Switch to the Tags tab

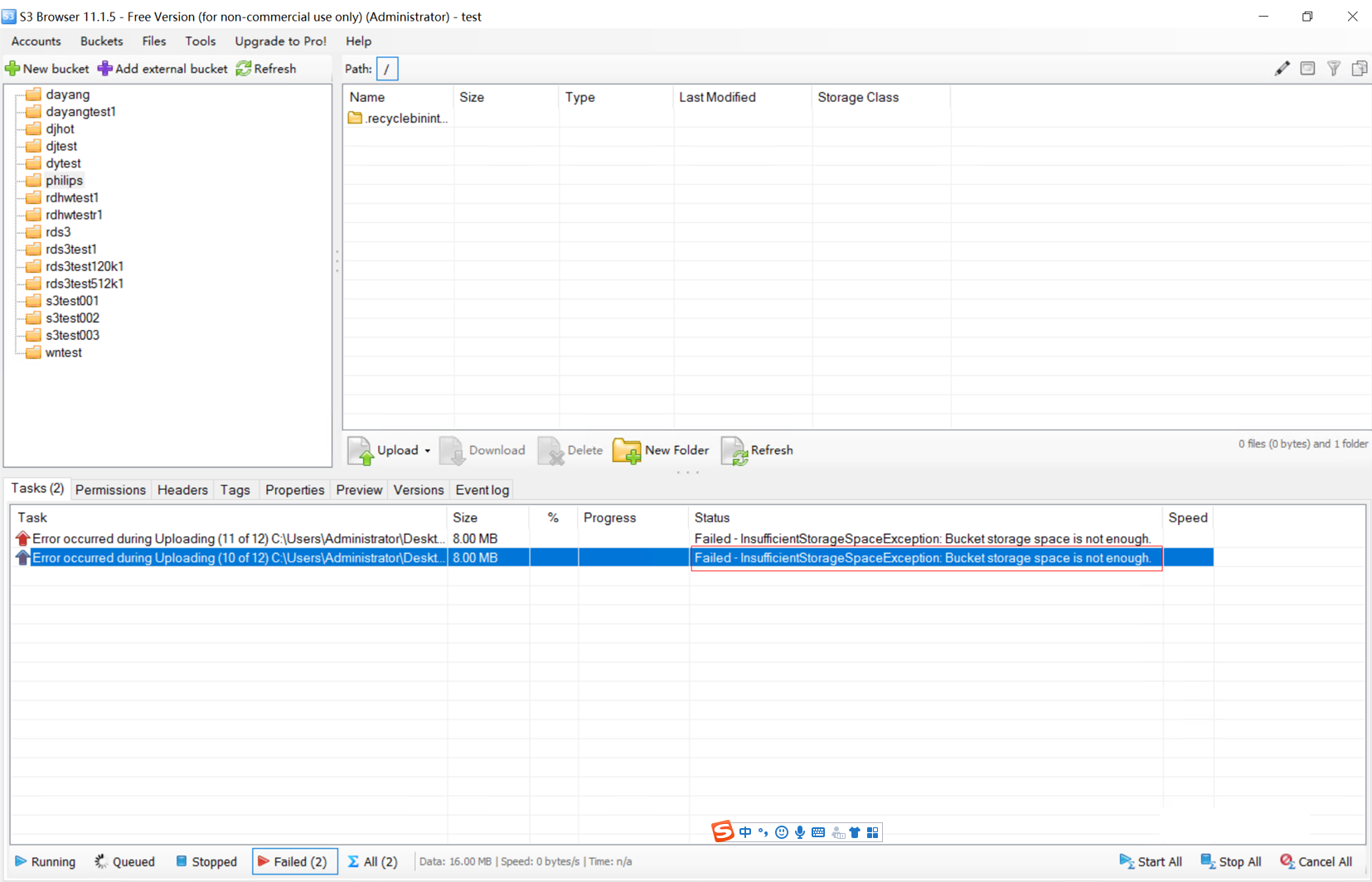point(235,490)
